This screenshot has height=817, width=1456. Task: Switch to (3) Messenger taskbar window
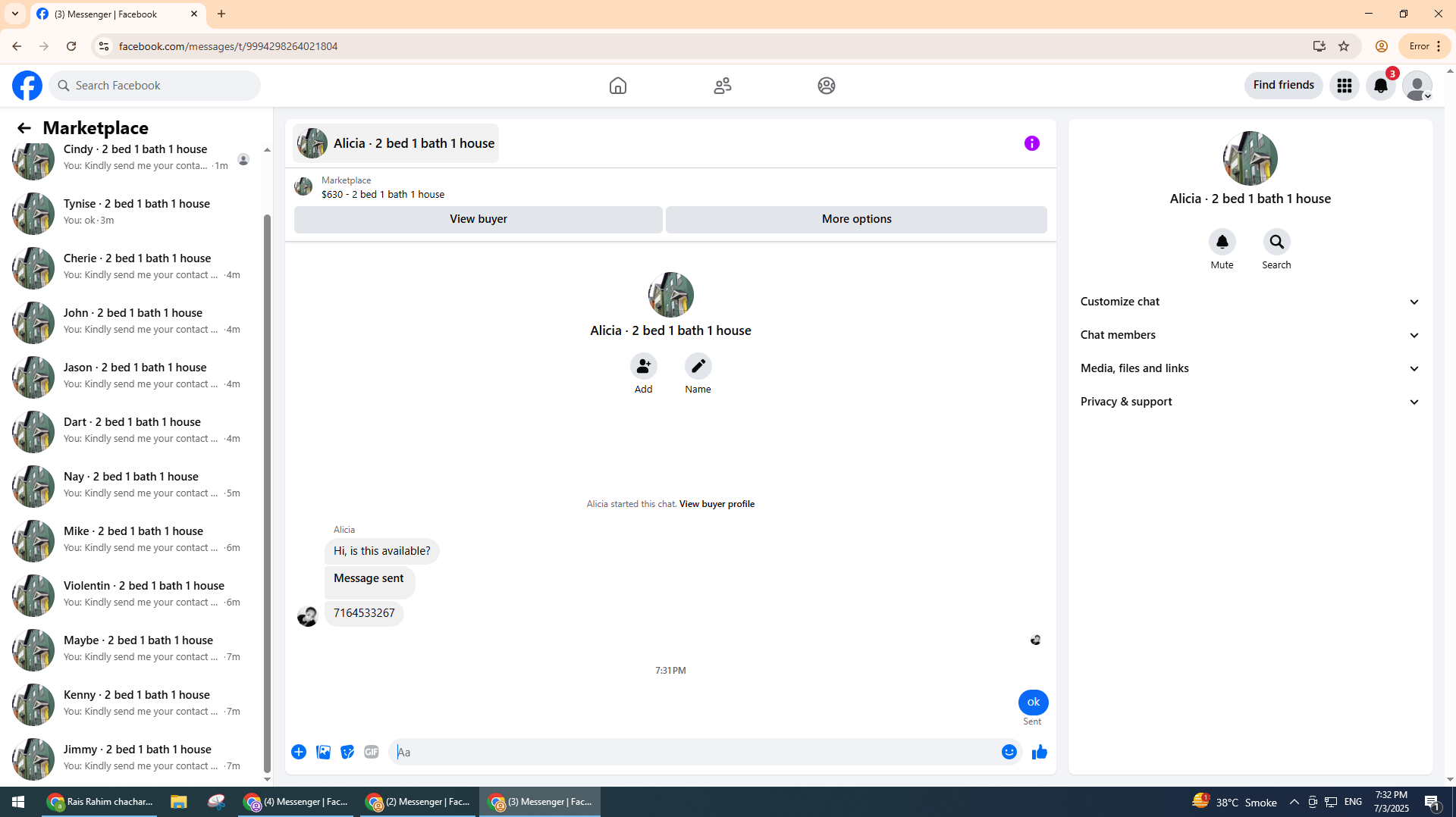[539, 802]
